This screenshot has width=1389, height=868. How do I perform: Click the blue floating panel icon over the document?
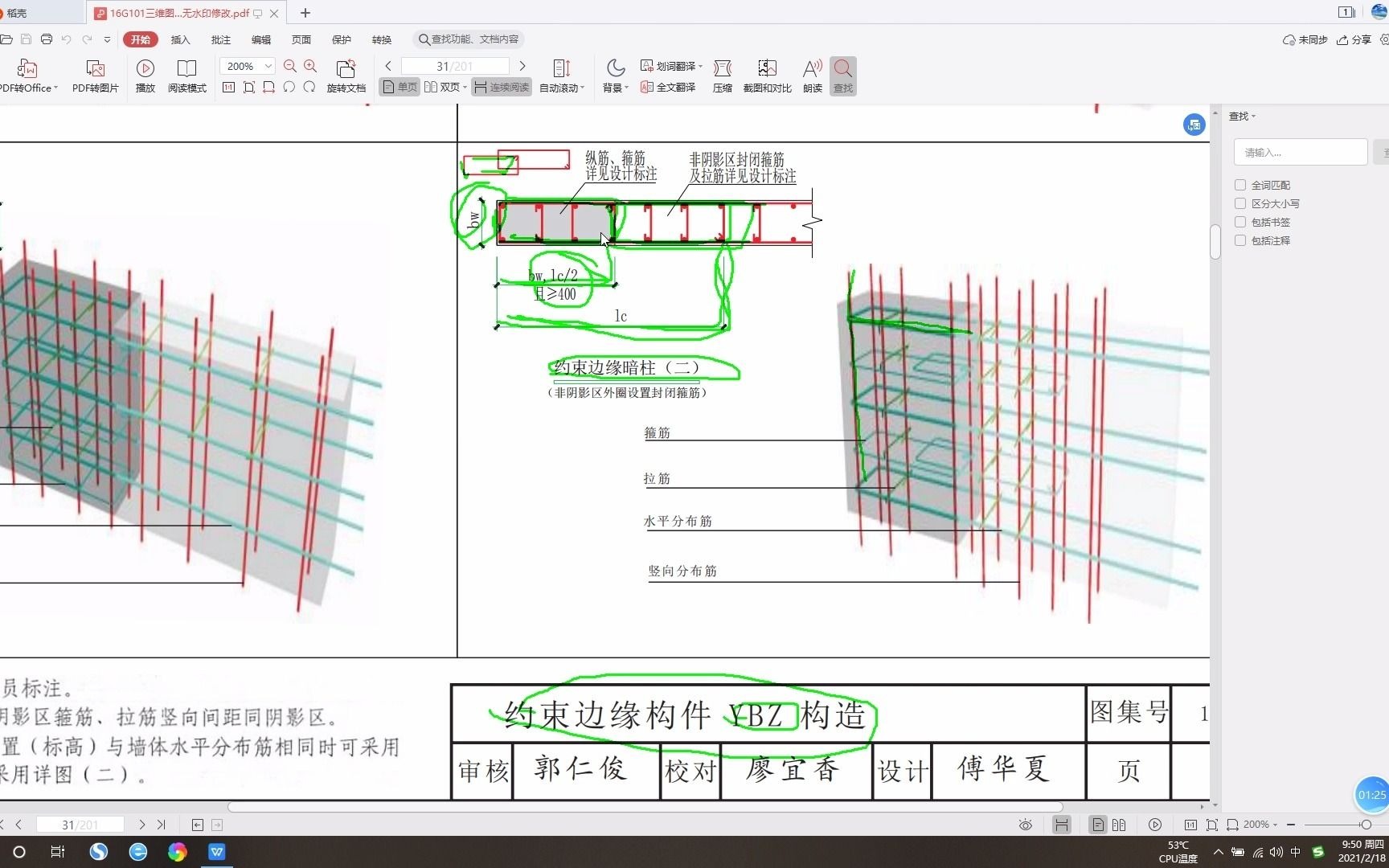1194,125
